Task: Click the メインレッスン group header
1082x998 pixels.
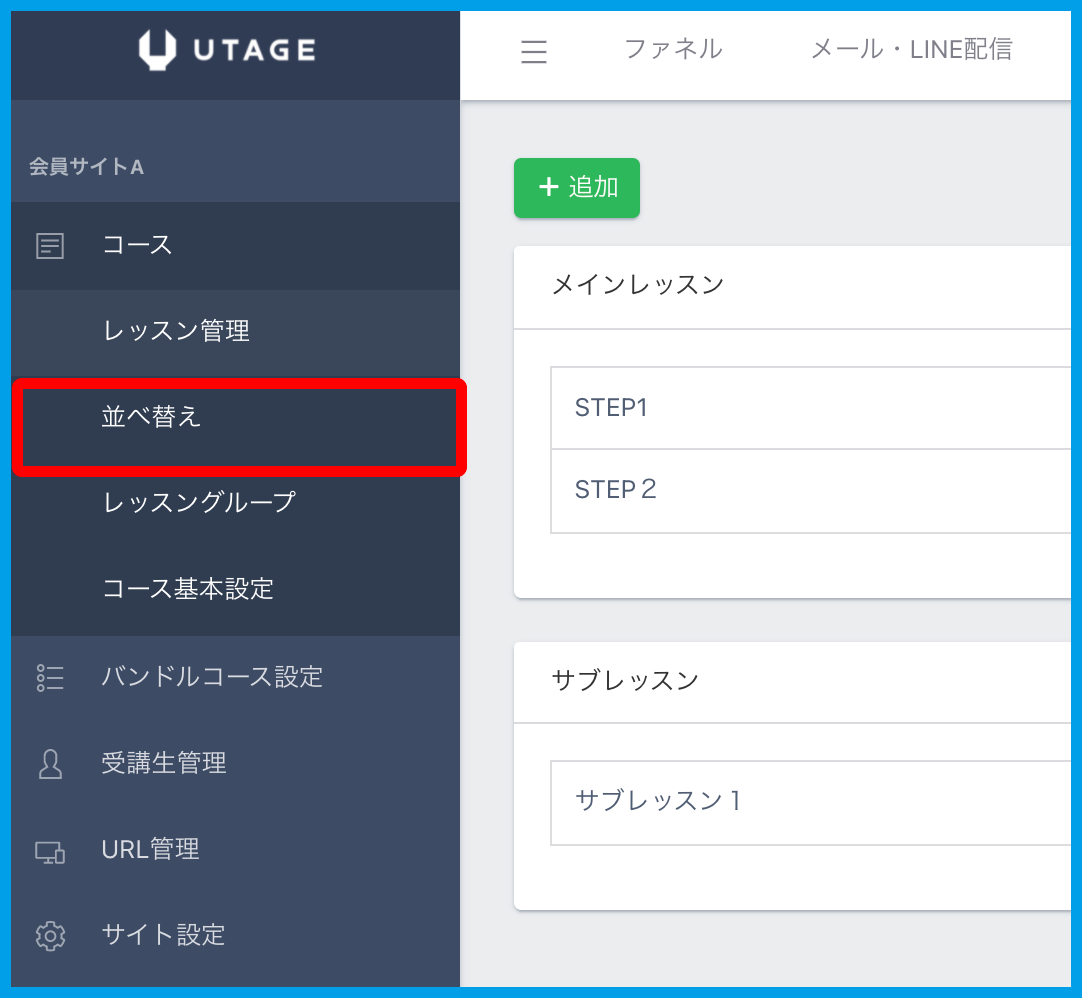Action: pos(638,285)
